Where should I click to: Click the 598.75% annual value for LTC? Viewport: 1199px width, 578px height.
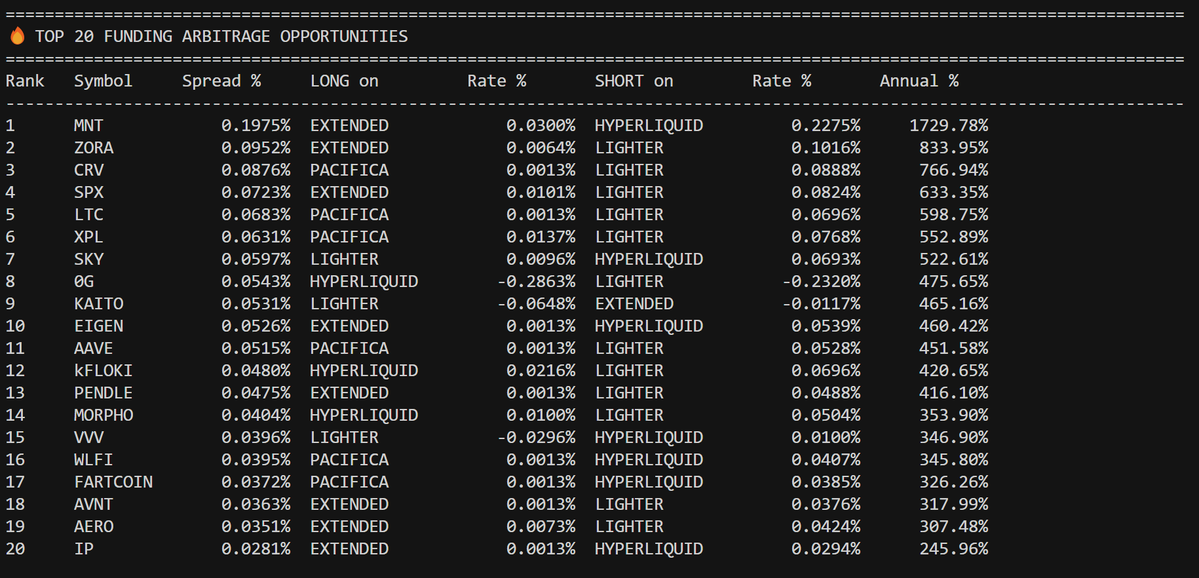pyautogui.click(x=954, y=214)
